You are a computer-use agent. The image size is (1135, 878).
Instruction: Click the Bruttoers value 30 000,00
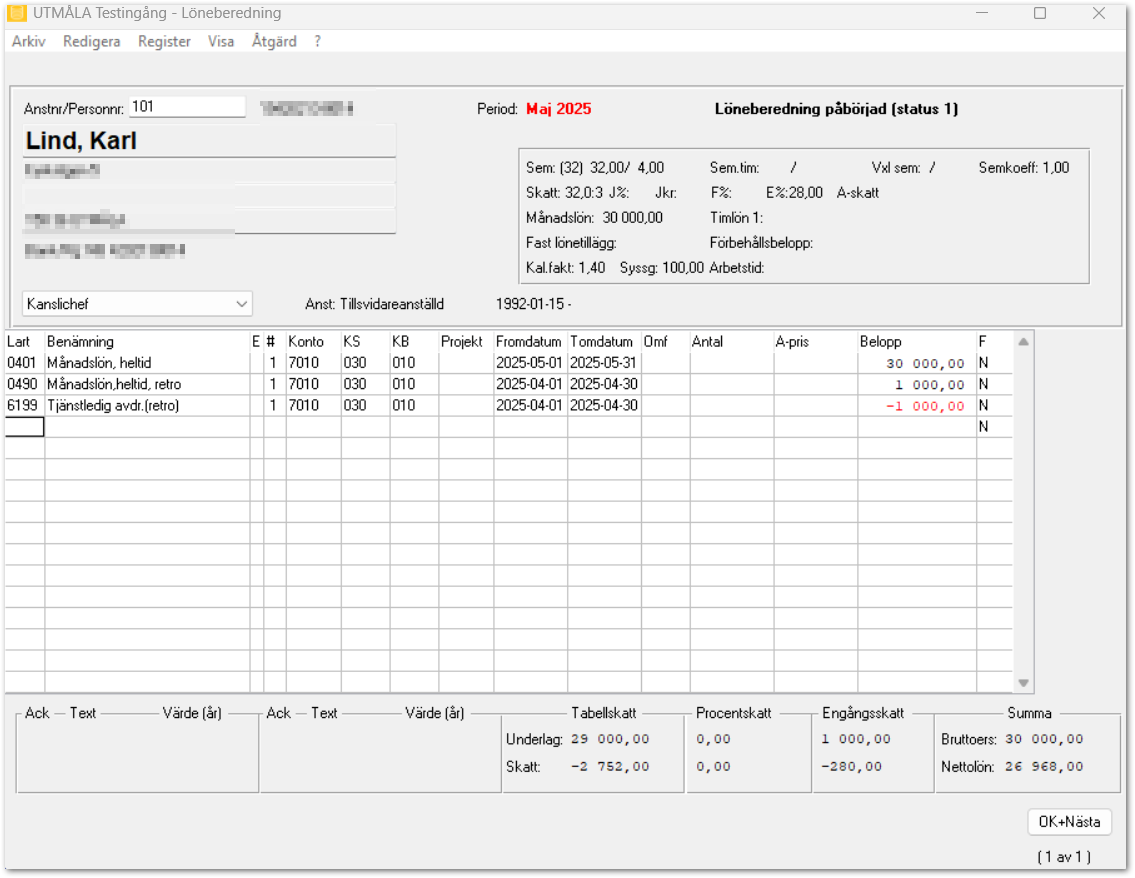tap(1044, 739)
